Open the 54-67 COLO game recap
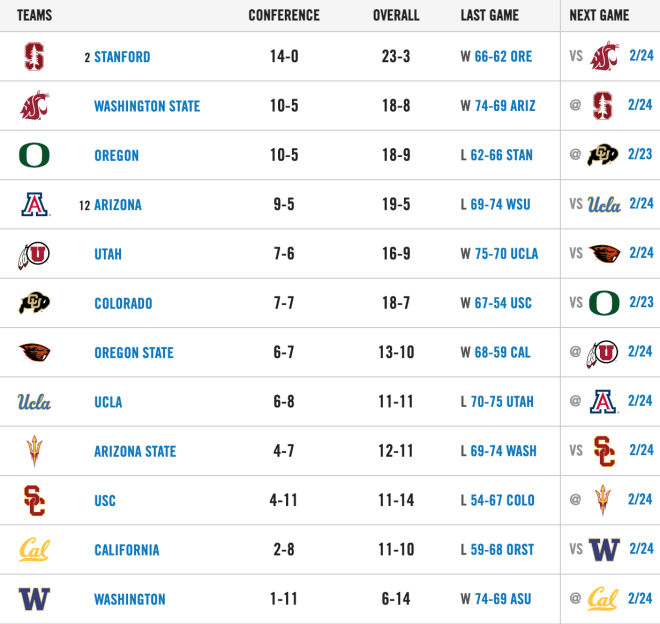The image size is (660, 624). pos(502,500)
